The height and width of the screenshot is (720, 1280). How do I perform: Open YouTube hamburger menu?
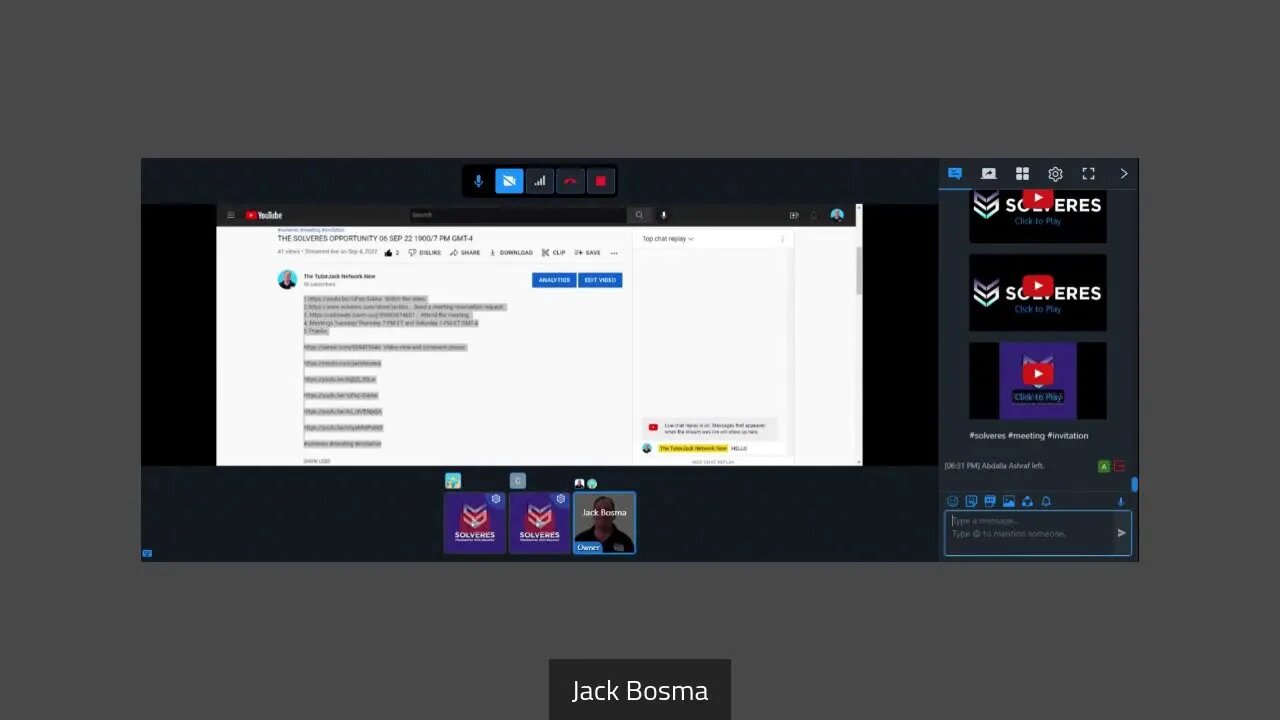pos(231,215)
